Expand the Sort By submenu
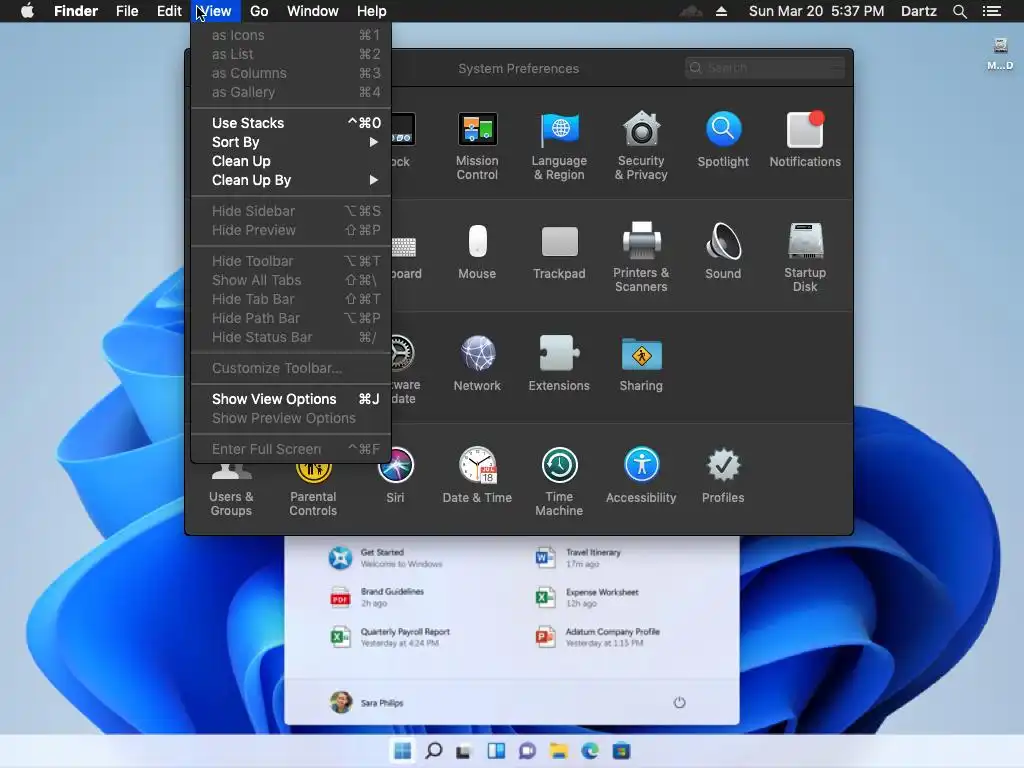The height and width of the screenshot is (768, 1024). click(291, 142)
